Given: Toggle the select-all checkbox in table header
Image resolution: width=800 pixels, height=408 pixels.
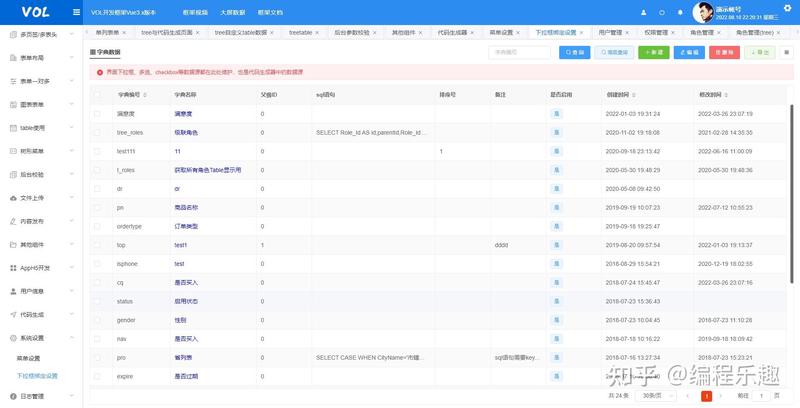Looking at the screenshot, I should (97, 95).
